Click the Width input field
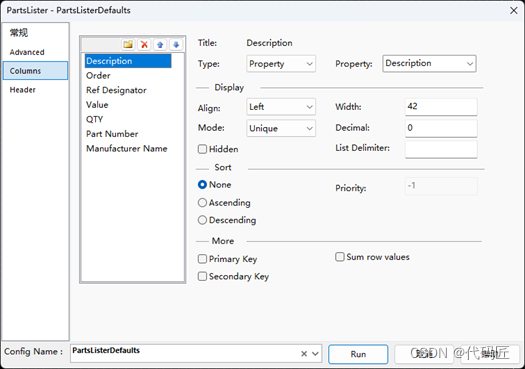The image size is (525, 369). [x=441, y=107]
